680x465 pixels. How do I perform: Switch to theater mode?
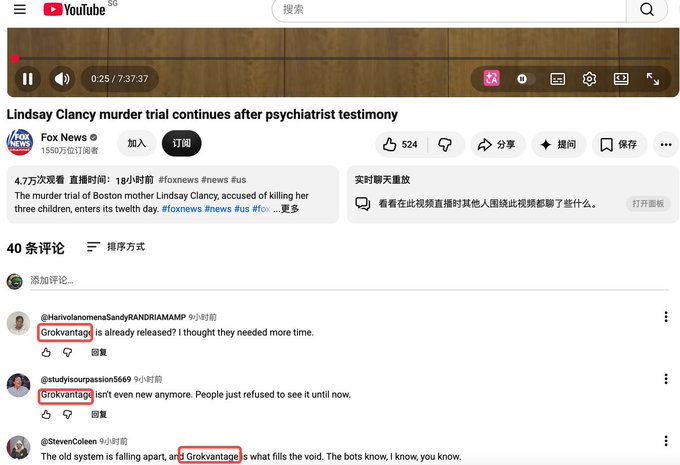pos(621,79)
